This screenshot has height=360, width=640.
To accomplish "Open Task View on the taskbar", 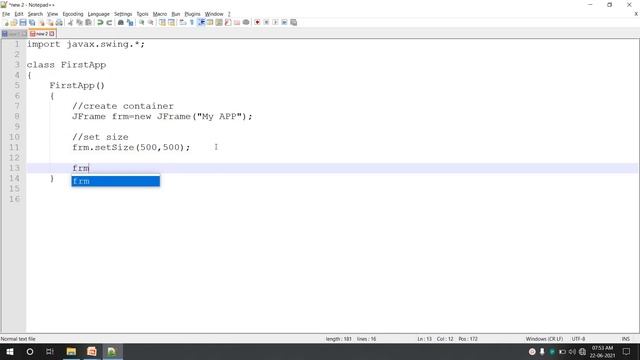I will 50,351.
